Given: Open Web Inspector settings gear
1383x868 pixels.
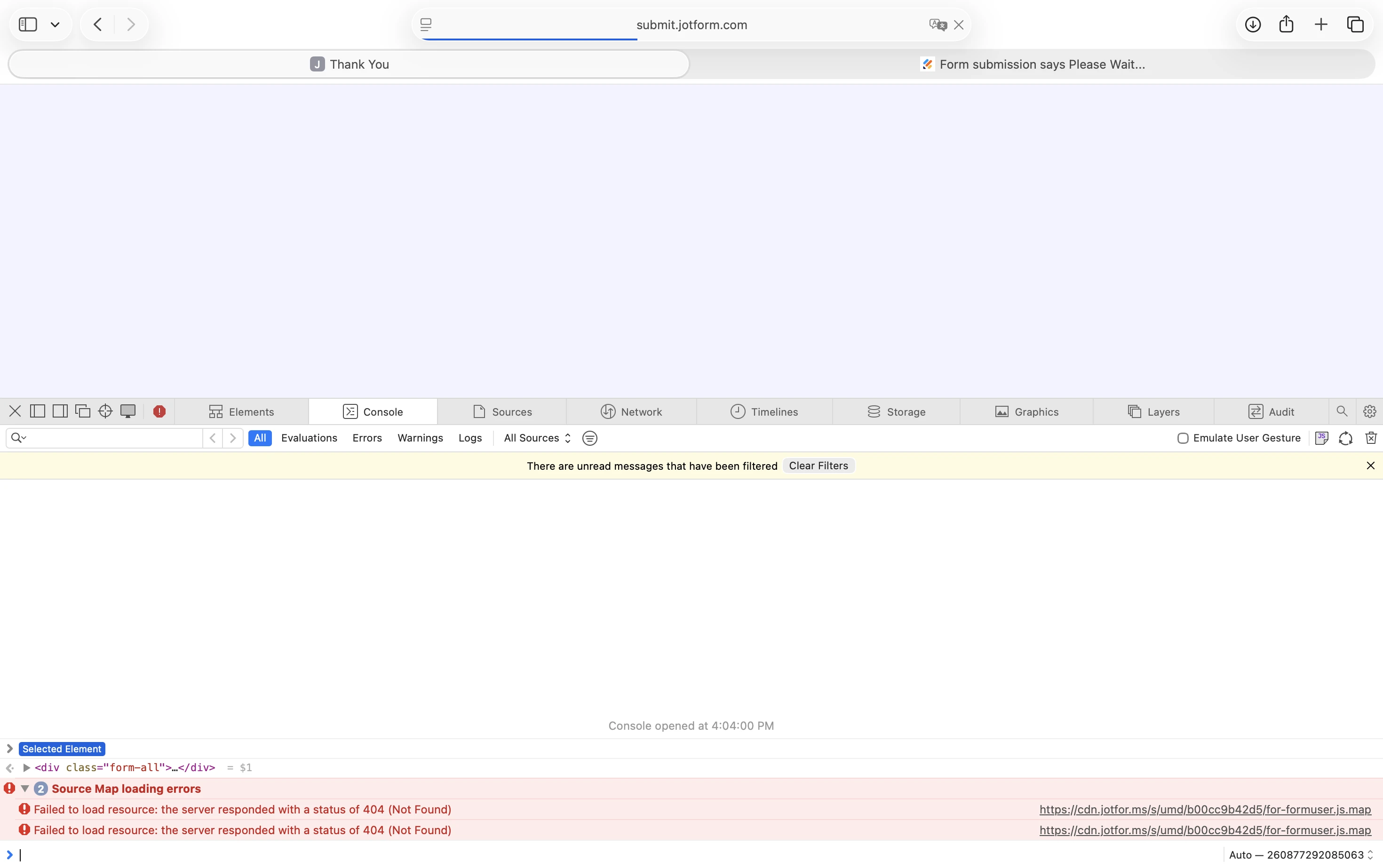Looking at the screenshot, I should pyautogui.click(x=1369, y=411).
